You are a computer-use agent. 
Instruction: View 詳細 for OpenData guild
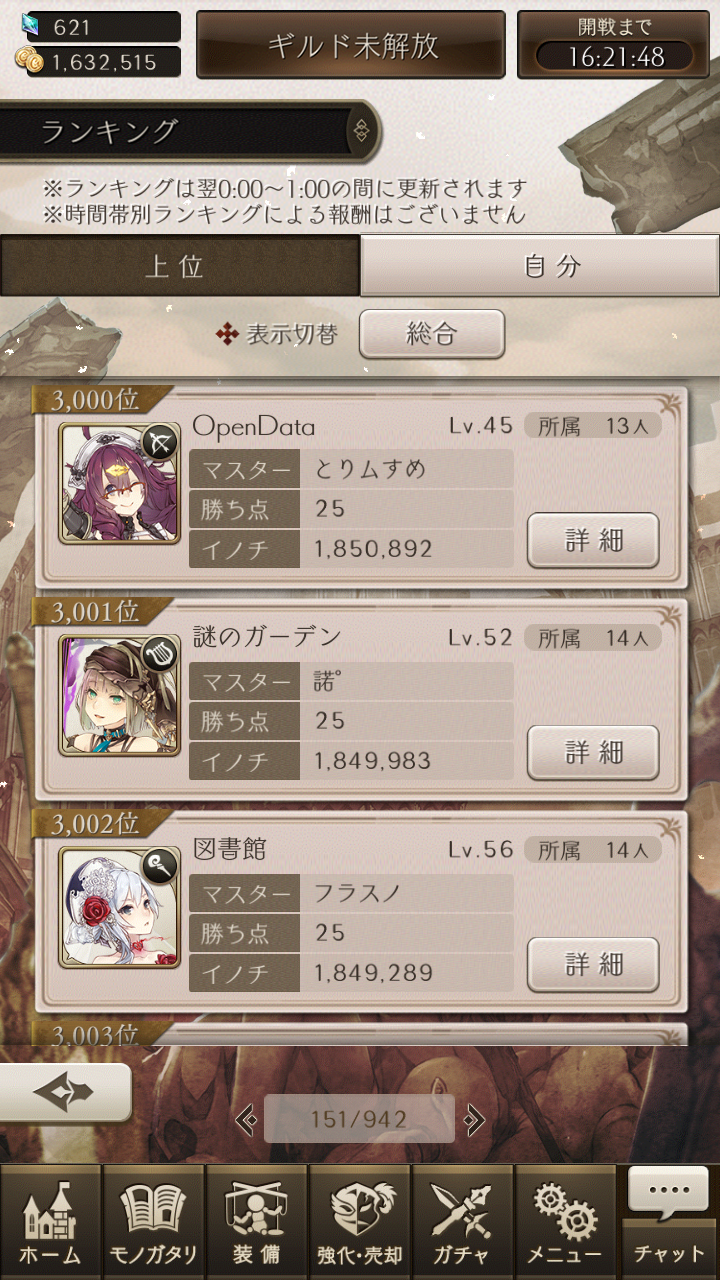click(593, 541)
